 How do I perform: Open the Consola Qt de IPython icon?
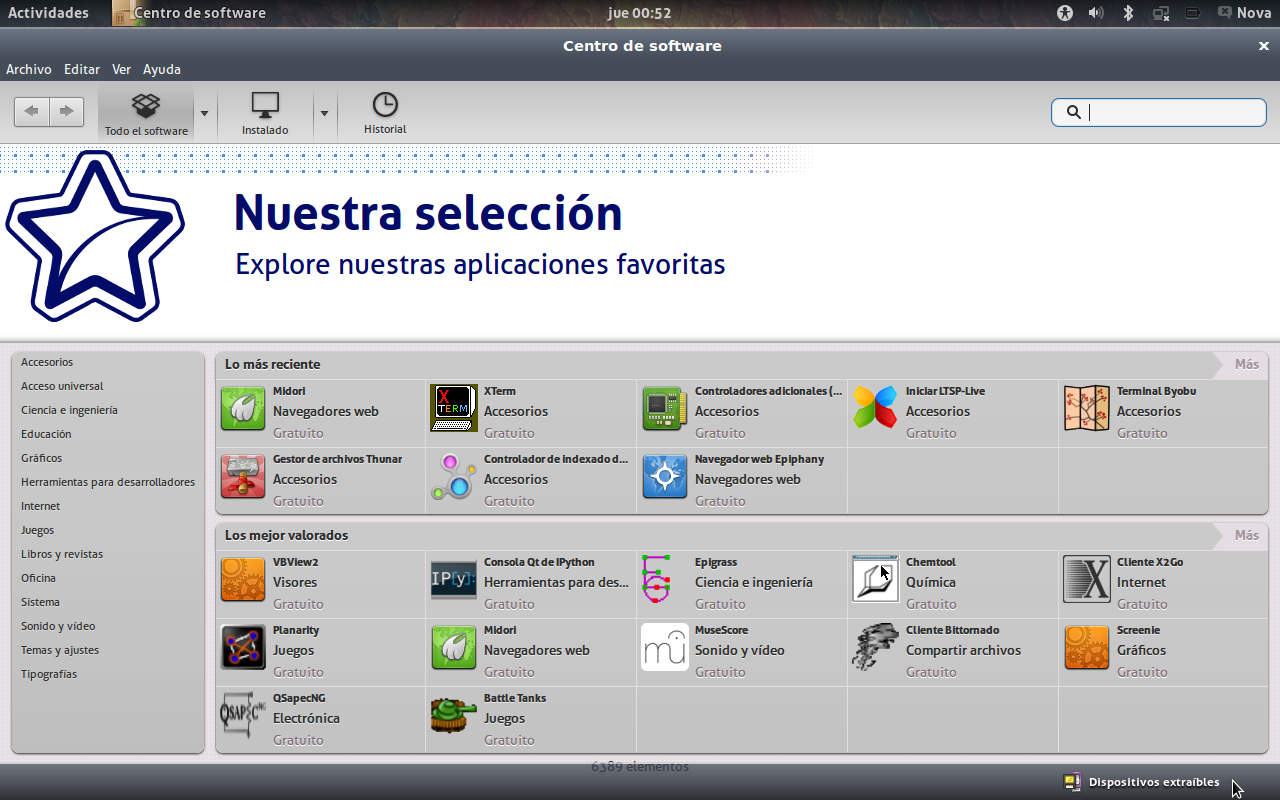coord(454,580)
